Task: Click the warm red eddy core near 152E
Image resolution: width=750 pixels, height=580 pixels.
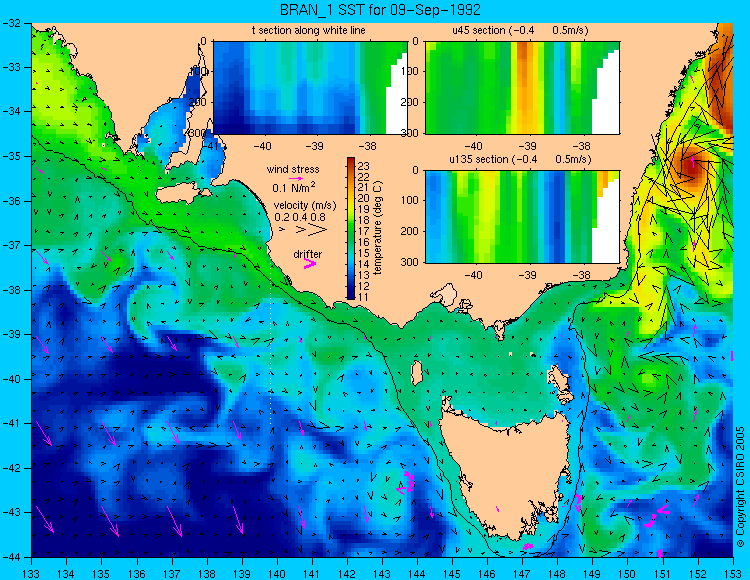Action: [693, 166]
